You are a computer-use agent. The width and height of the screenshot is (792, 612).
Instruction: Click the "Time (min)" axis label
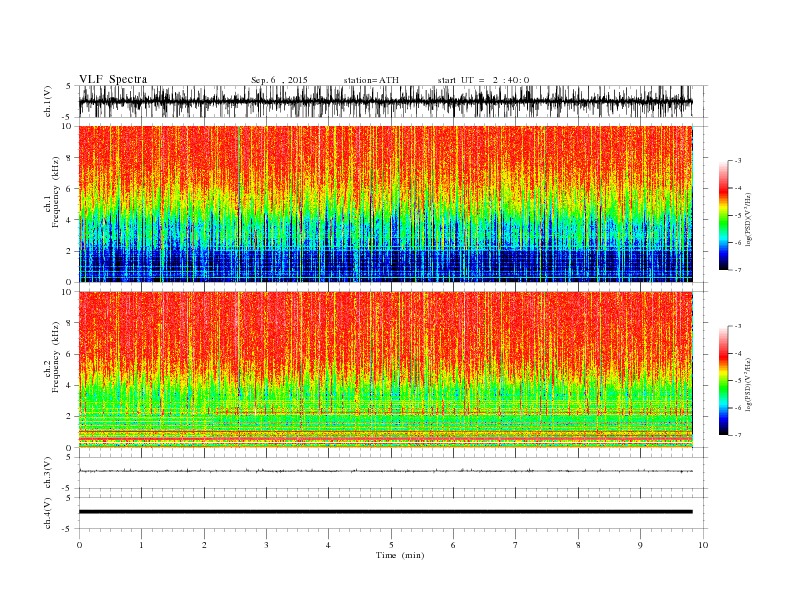[x=400, y=555]
